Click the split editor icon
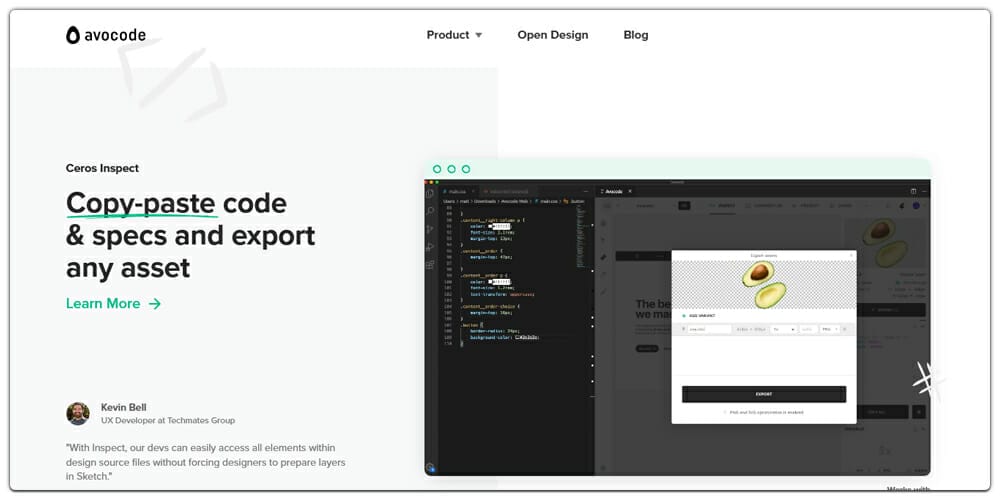Image resolution: width=1000 pixels, height=500 pixels. (x=913, y=191)
